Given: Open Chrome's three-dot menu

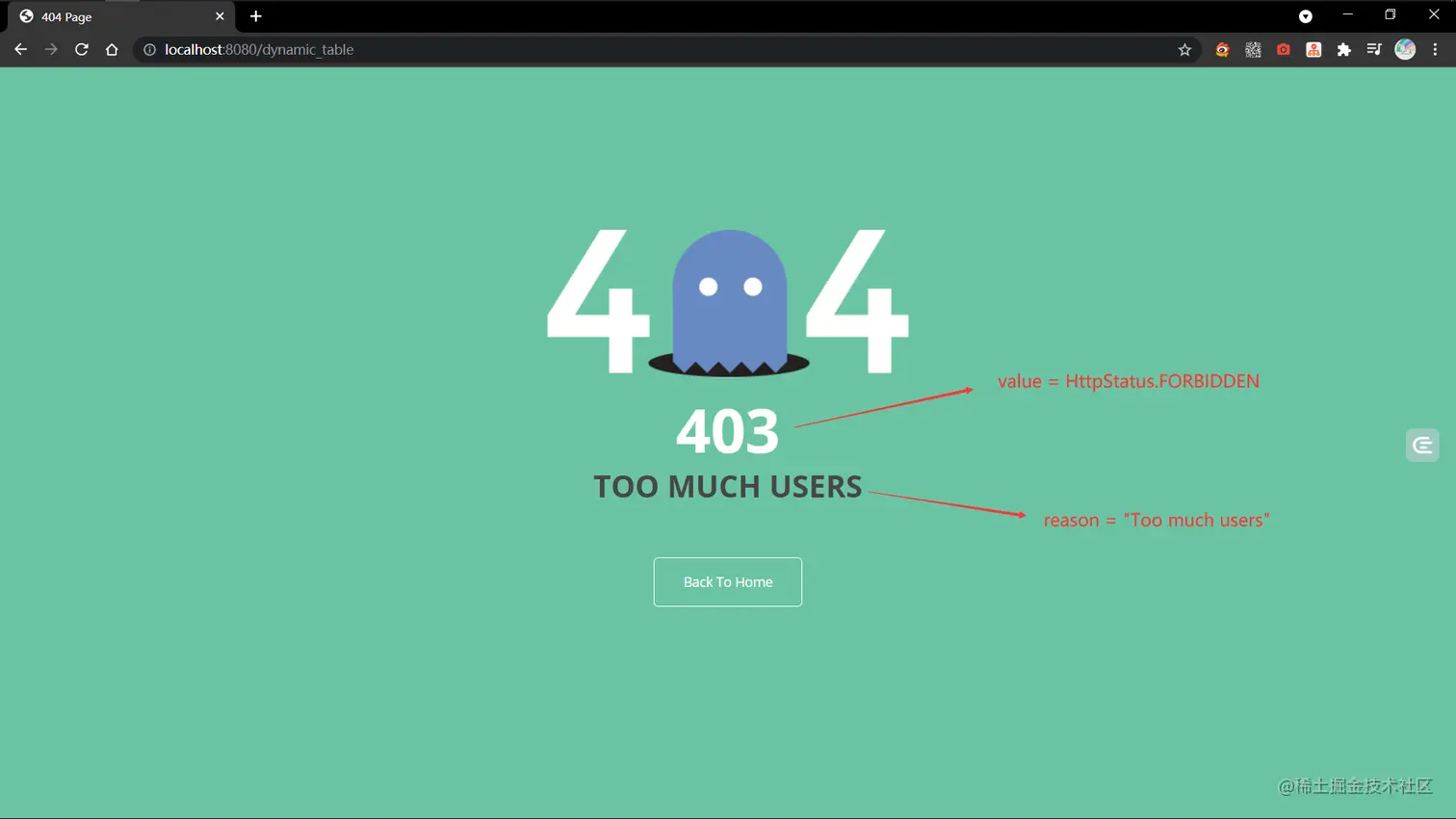Looking at the screenshot, I should (1435, 49).
